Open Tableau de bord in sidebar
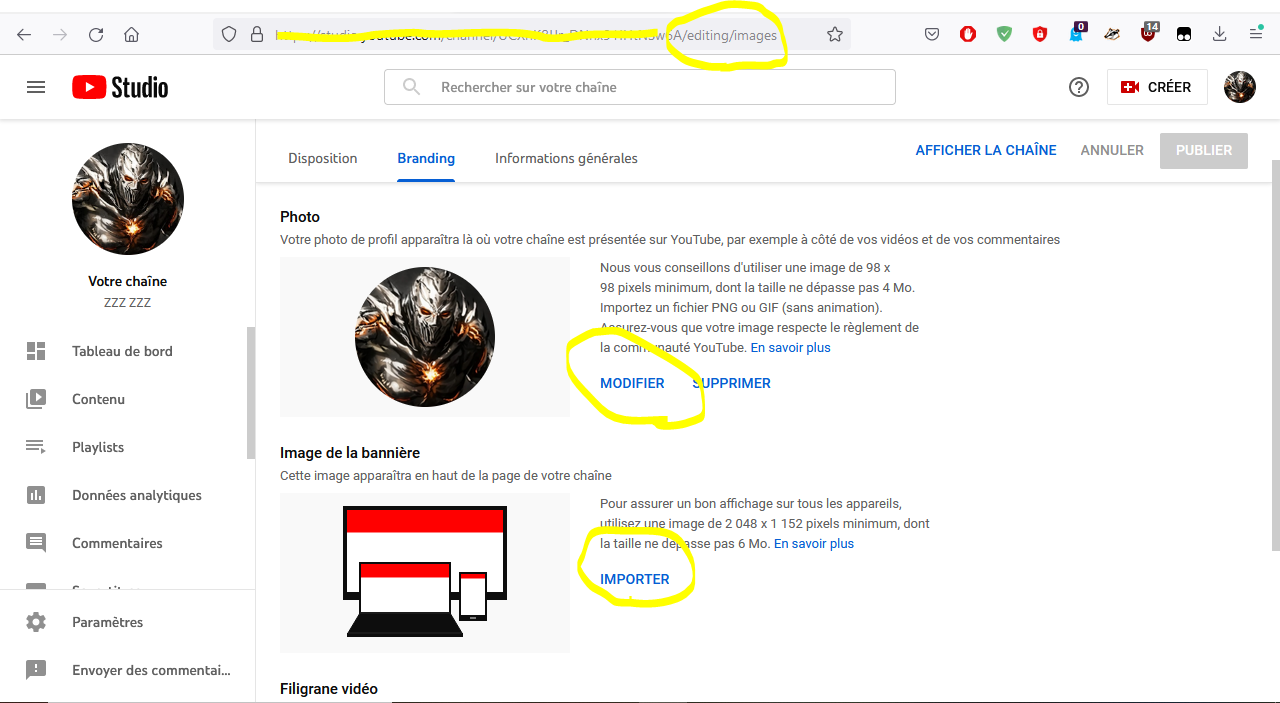The height and width of the screenshot is (703, 1280). point(122,351)
